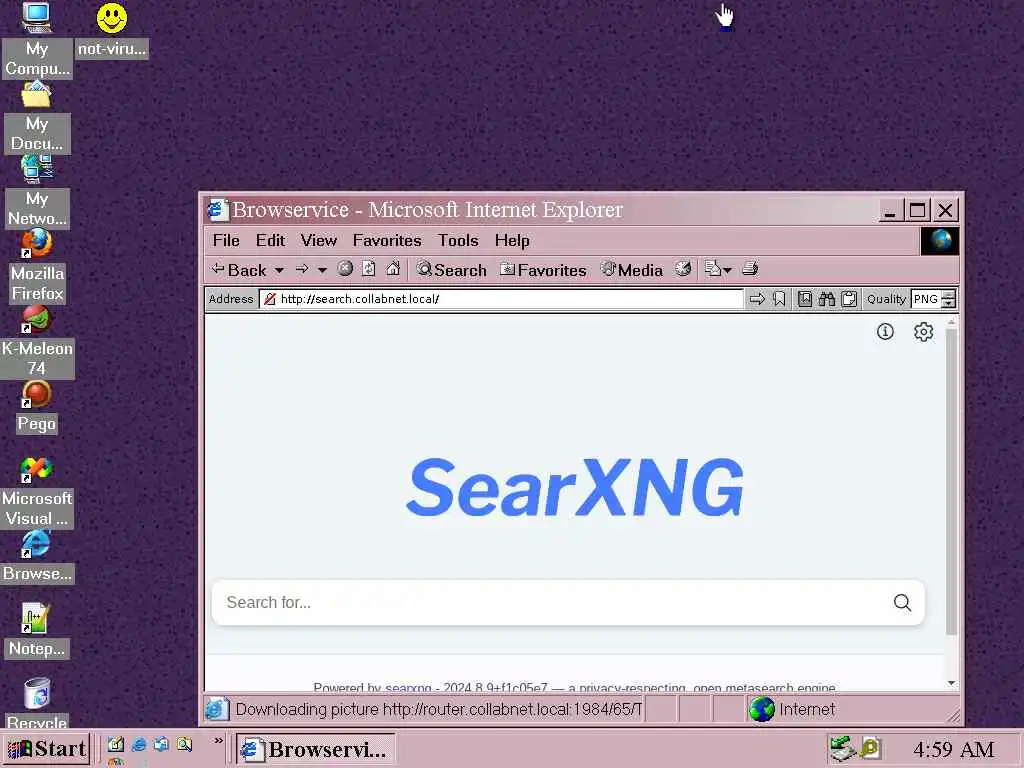
Task: Click quick launch Internet Explorer icon
Action: [x=138, y=744]
